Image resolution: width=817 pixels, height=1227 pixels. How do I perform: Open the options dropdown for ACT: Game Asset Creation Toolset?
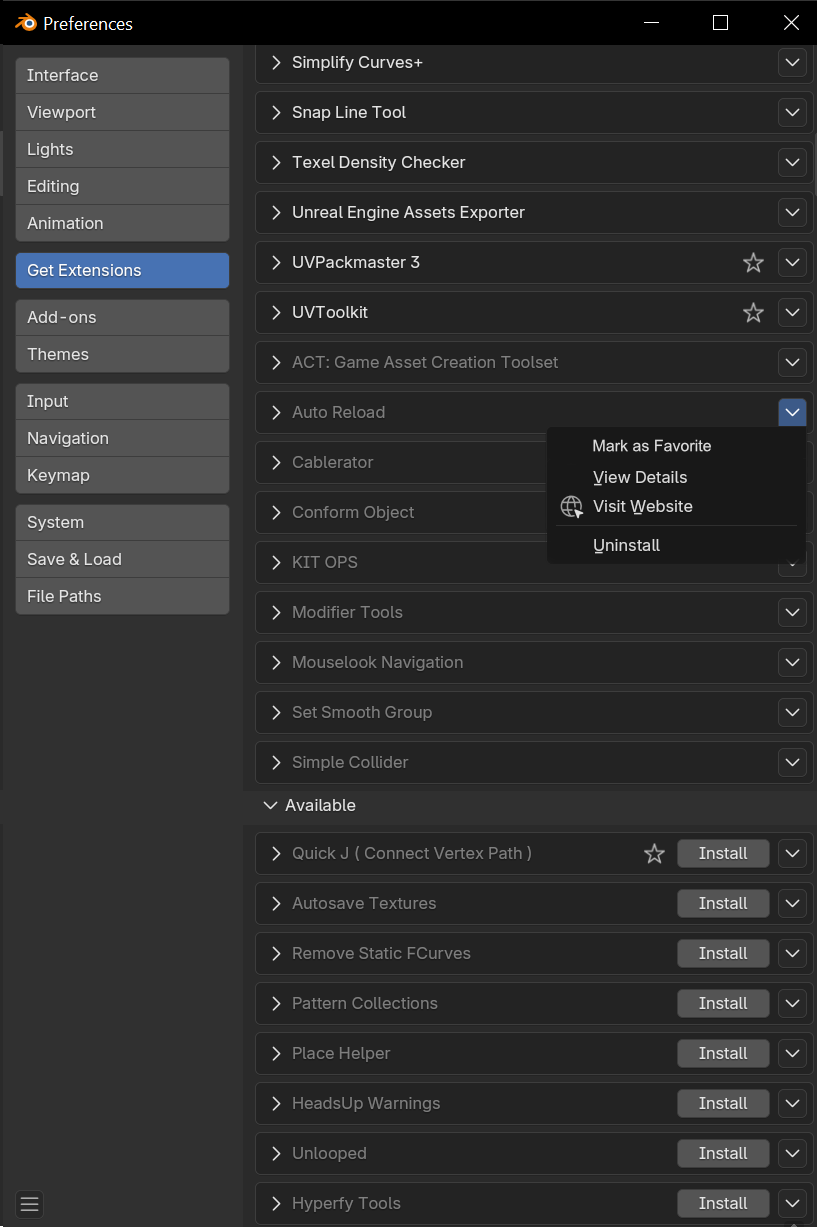pos(792,362)
